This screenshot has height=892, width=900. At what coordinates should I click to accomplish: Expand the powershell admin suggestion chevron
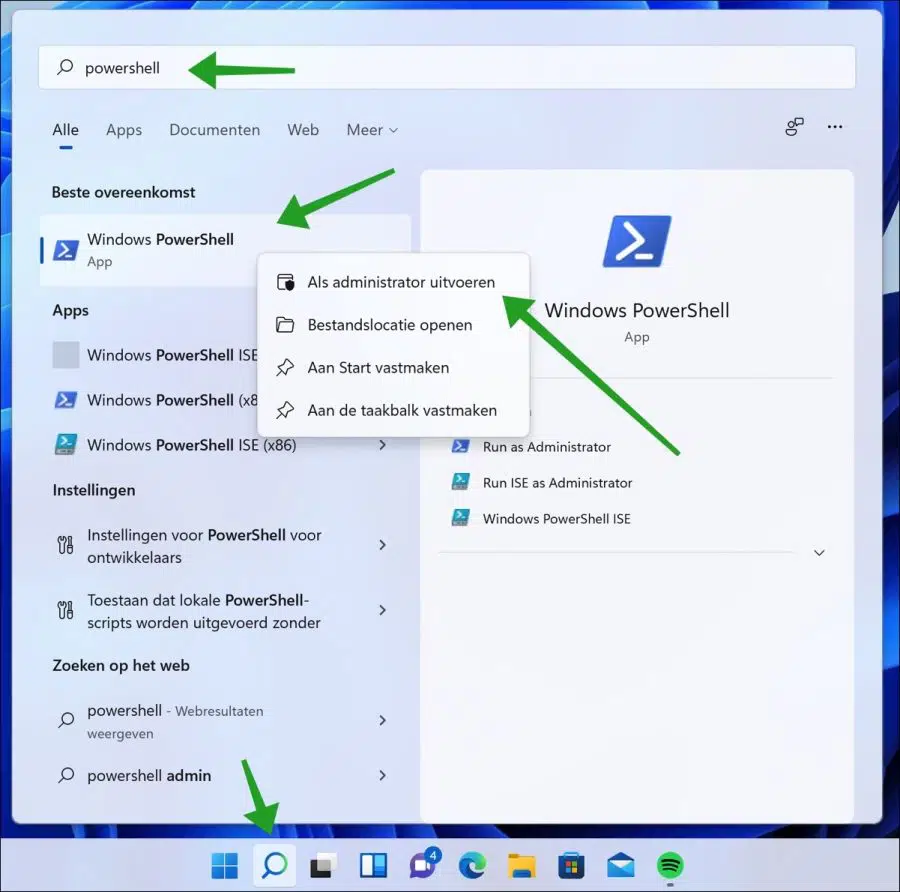[x=382, y=775]
